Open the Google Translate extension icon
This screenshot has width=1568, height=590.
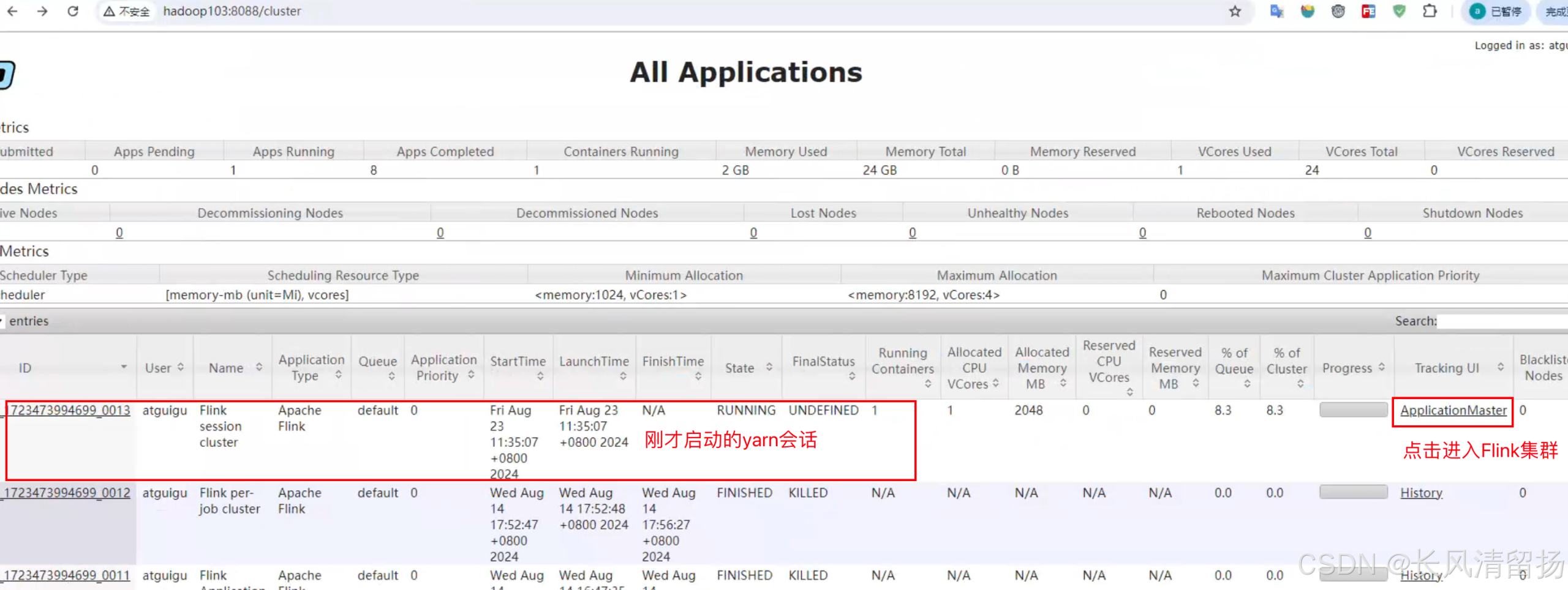point(1276,11)
